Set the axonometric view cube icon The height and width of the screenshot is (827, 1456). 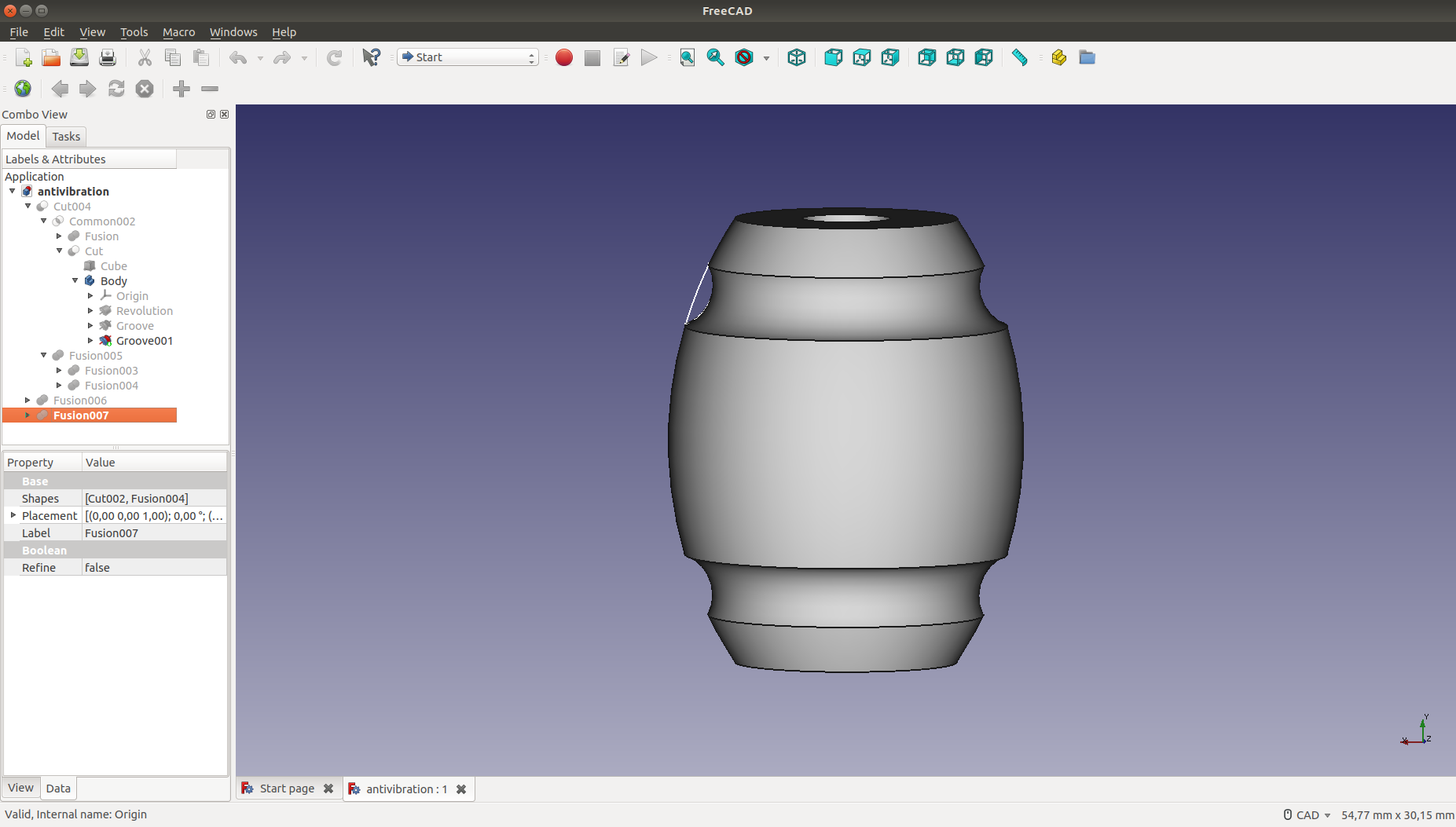pos(796,57)
